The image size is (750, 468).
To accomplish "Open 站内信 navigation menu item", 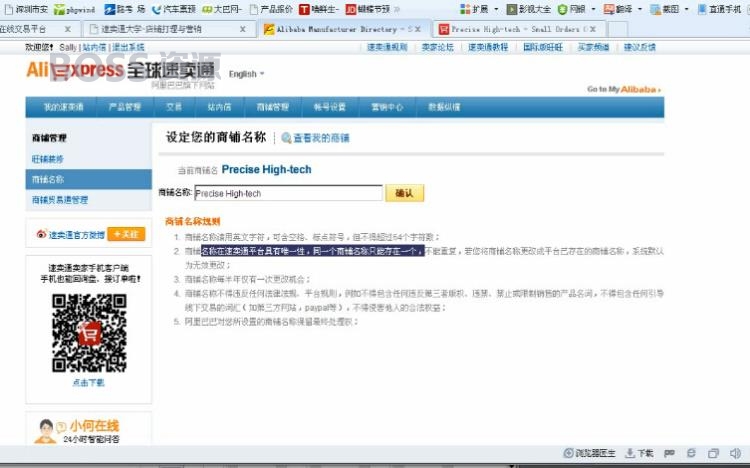I will pyautogui.click(x=219, y=107).
